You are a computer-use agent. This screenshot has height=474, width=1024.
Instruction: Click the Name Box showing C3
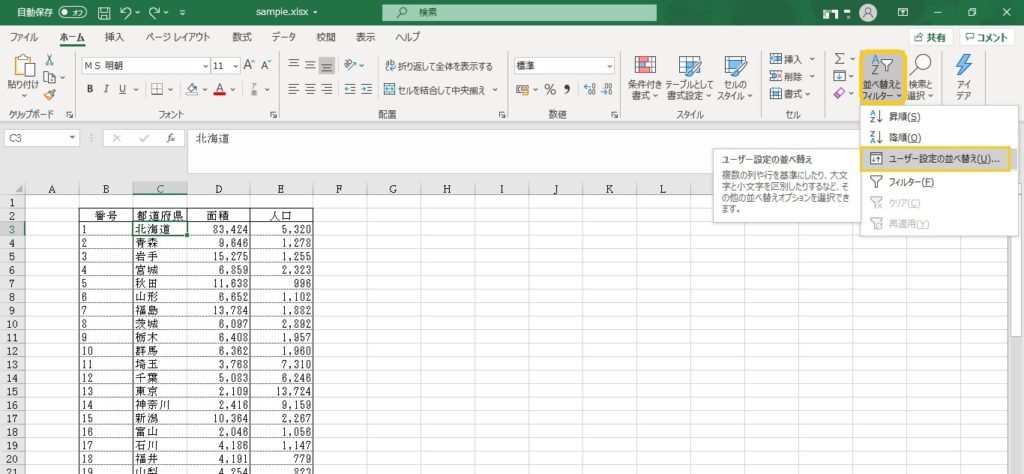click(36, 138)
